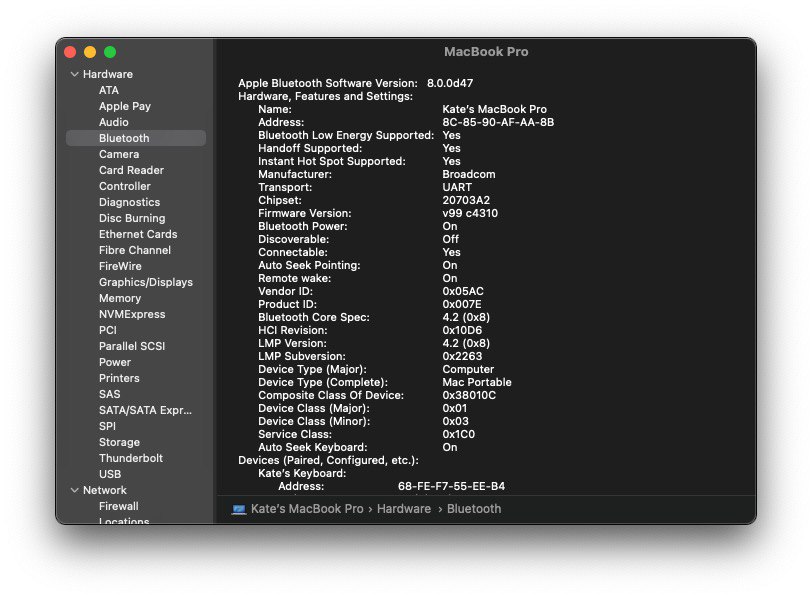Click the laptop icon in path bar
Image resolution: width=812 pixels, height=598 pixels.
[239, 509]
